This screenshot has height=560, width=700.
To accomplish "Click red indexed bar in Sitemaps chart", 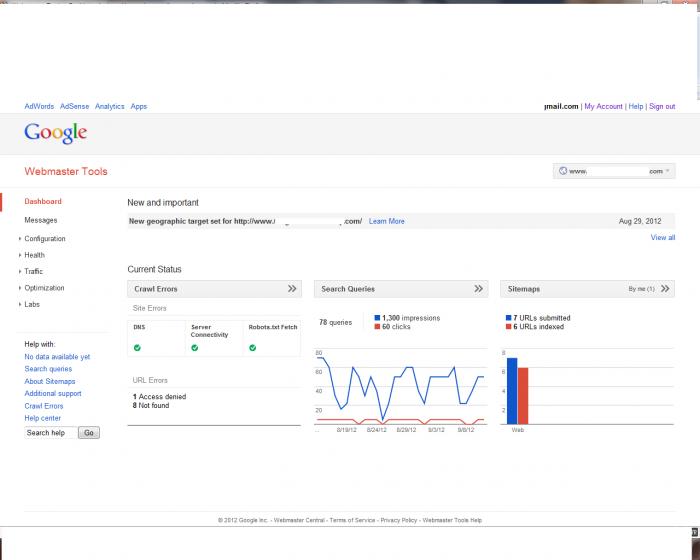I will point(523,396).
